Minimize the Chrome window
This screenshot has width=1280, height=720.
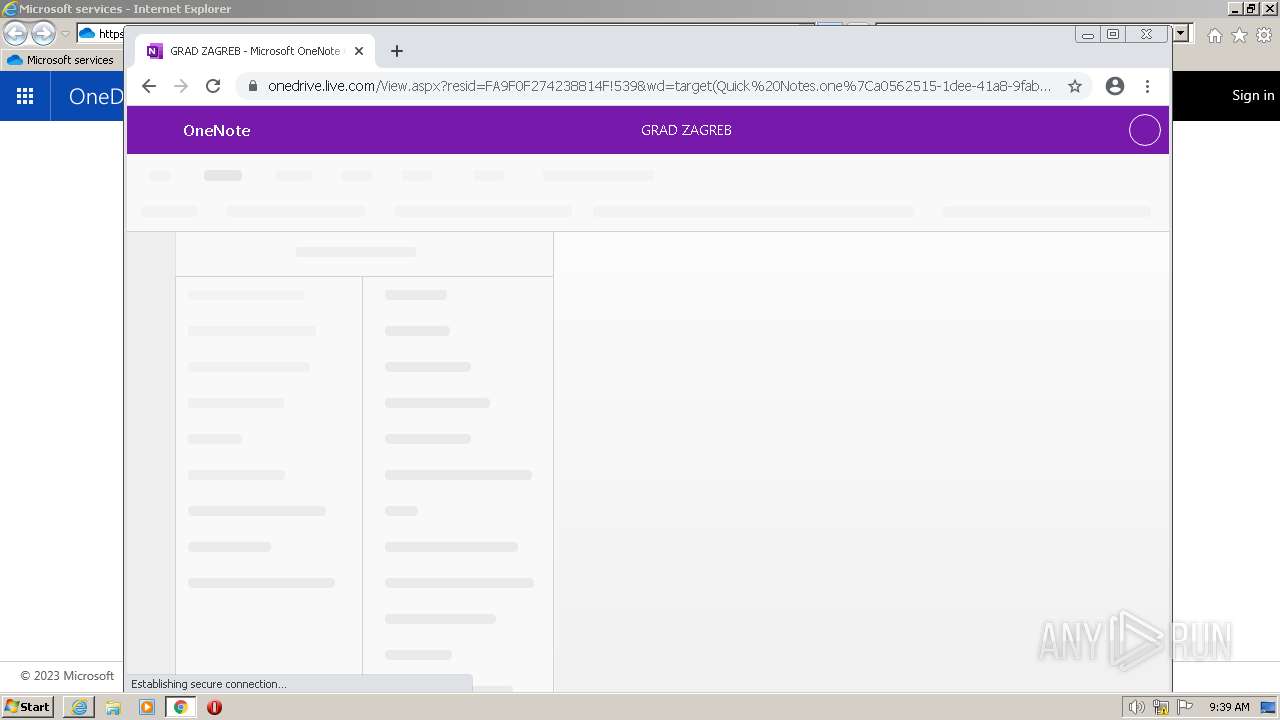pyautogui.click(x=1088, y=34)
